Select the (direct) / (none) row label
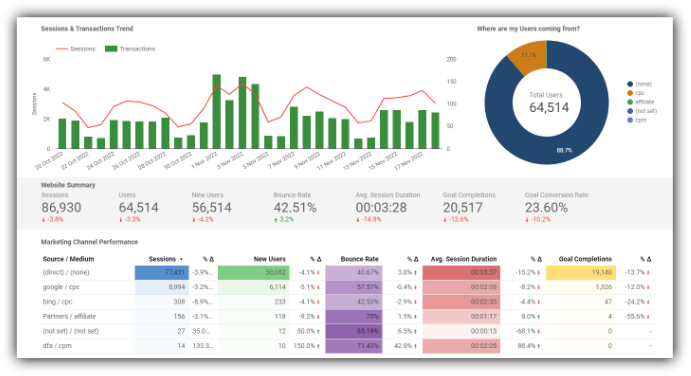The width and height of the screenshot is (691, 376). (66, 272)
